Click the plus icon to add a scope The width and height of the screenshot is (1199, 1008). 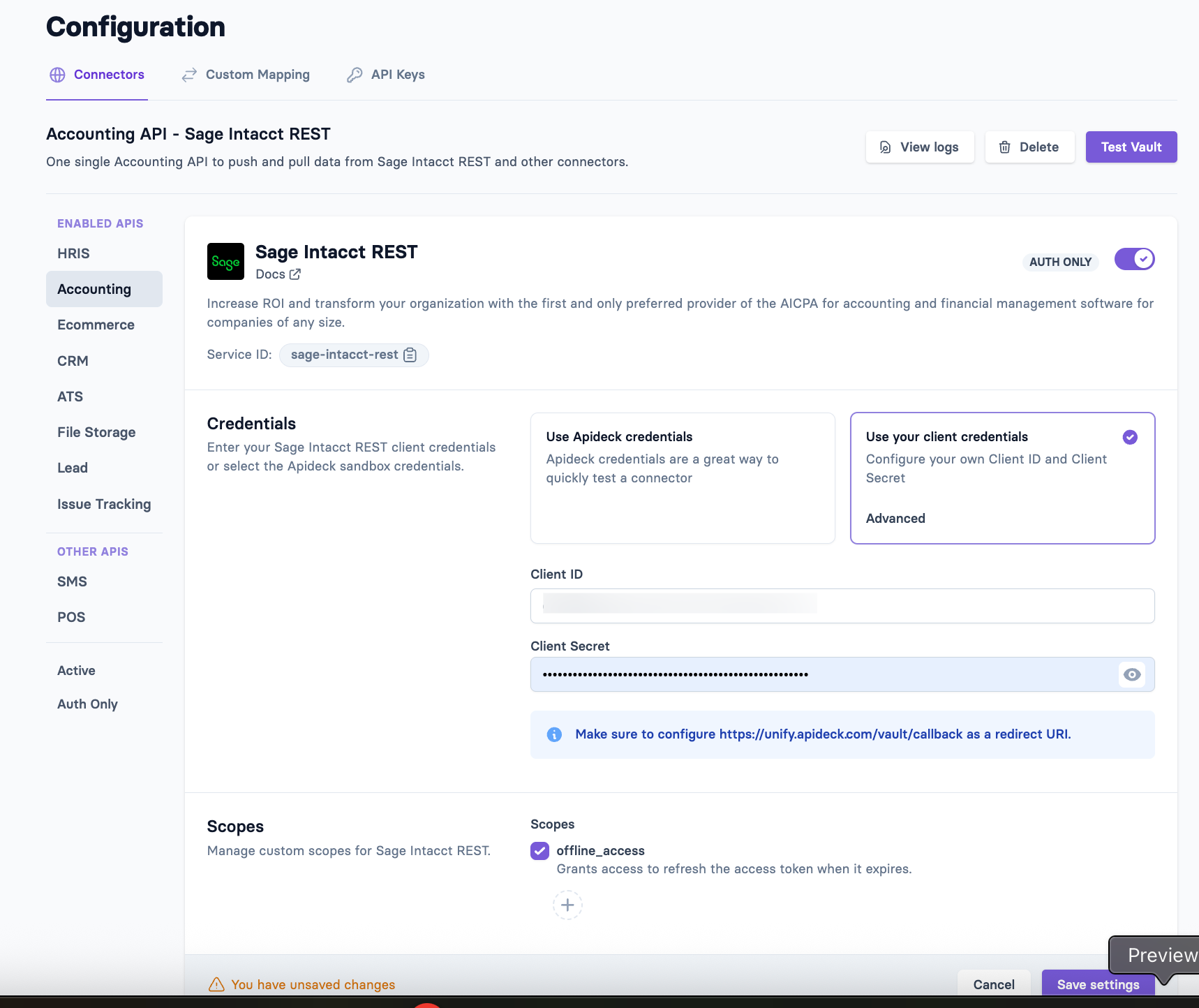click(567, 905)
